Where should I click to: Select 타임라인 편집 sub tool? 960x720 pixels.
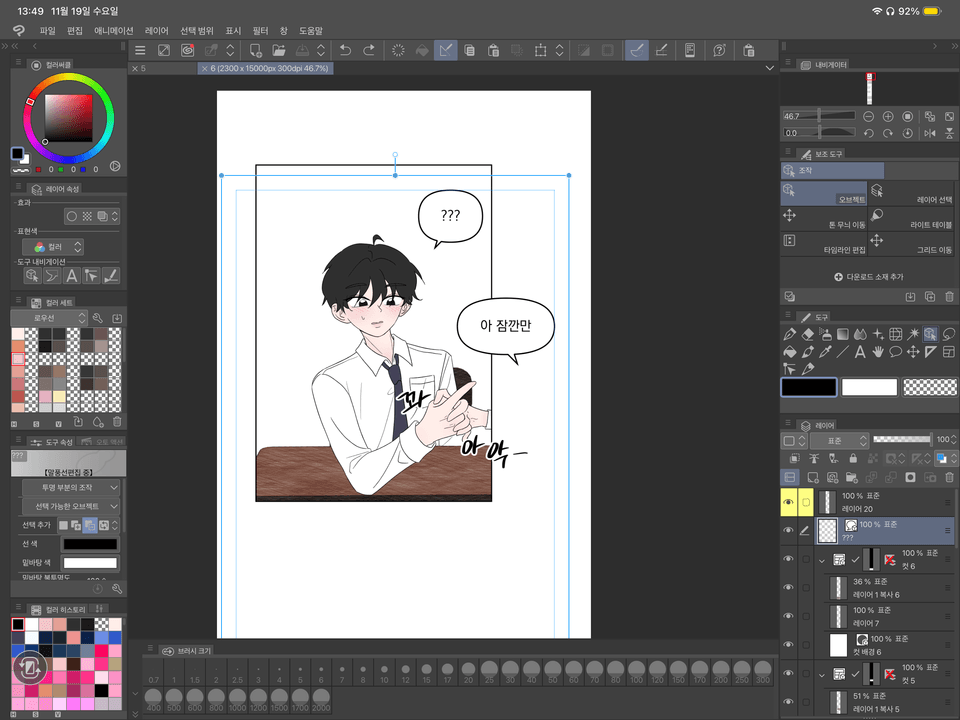[824, 243]
